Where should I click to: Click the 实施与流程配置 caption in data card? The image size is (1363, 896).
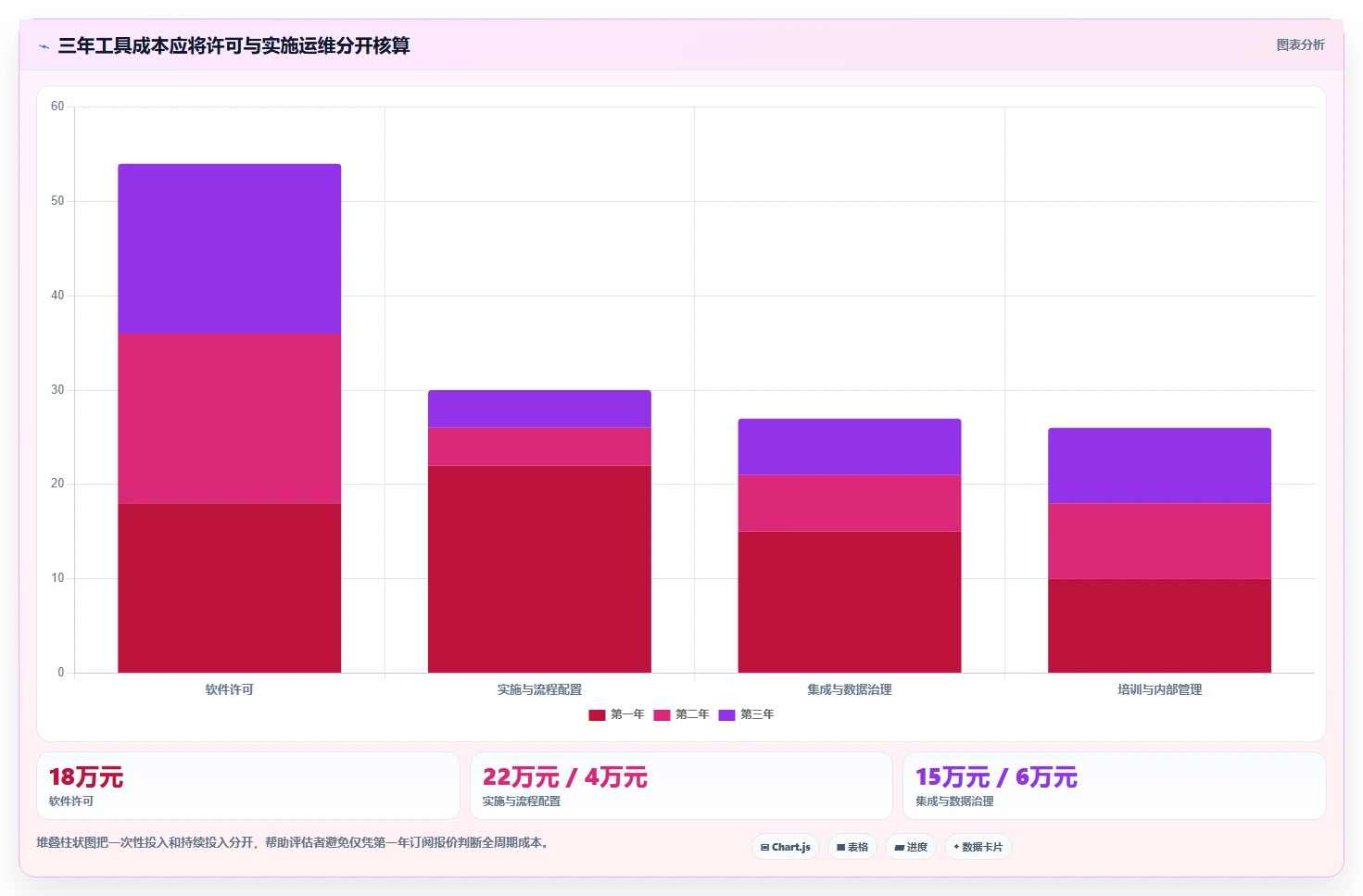(522, 801)
